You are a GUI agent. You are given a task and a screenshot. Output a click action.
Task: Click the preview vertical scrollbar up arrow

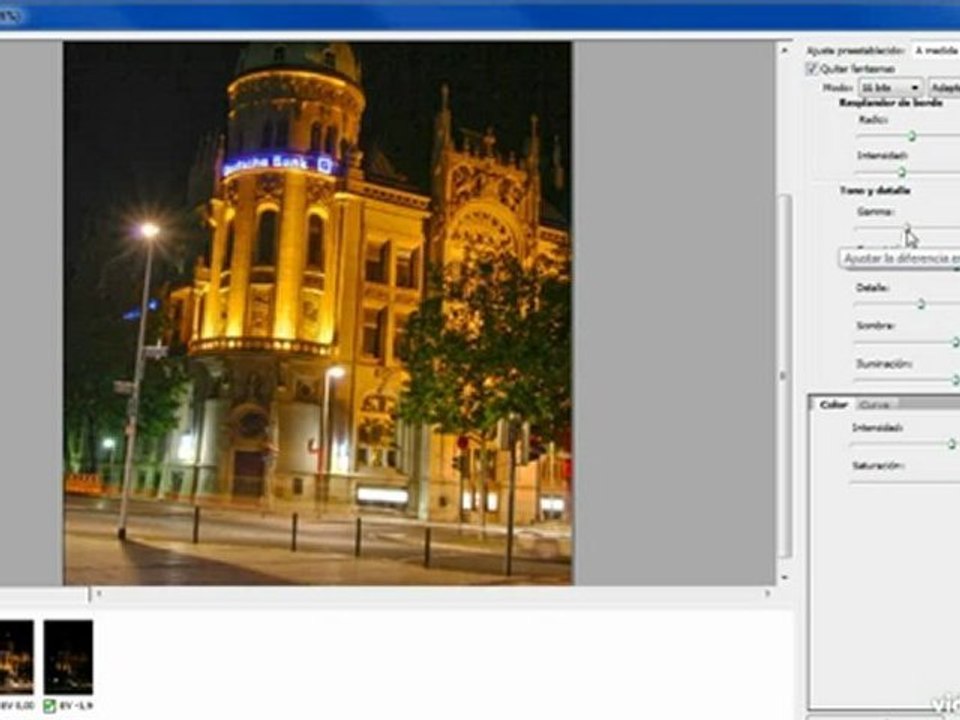pyautogui.click(x=784, y=51)
